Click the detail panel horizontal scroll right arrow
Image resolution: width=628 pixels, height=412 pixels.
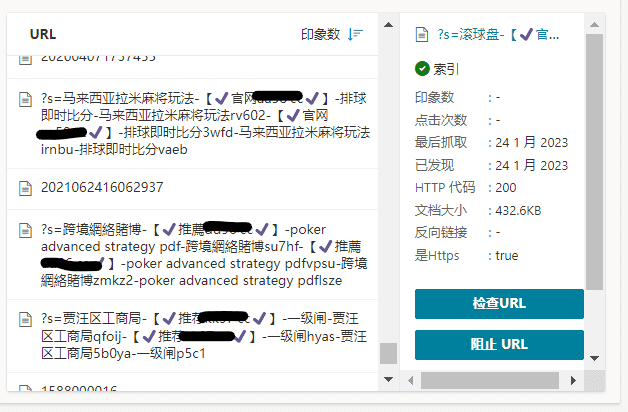pos(573,380)
